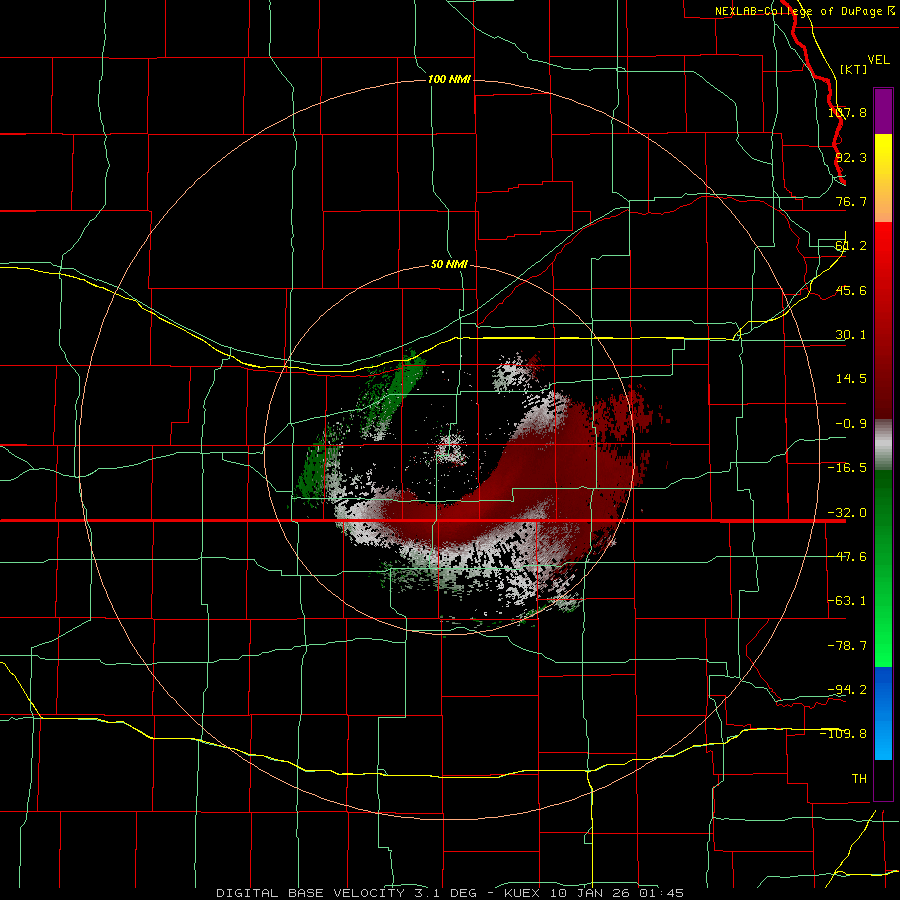This screenshot has width=900, height=900.
Task: Select the -109.8 scale value
Action: (x=844, y=734)
